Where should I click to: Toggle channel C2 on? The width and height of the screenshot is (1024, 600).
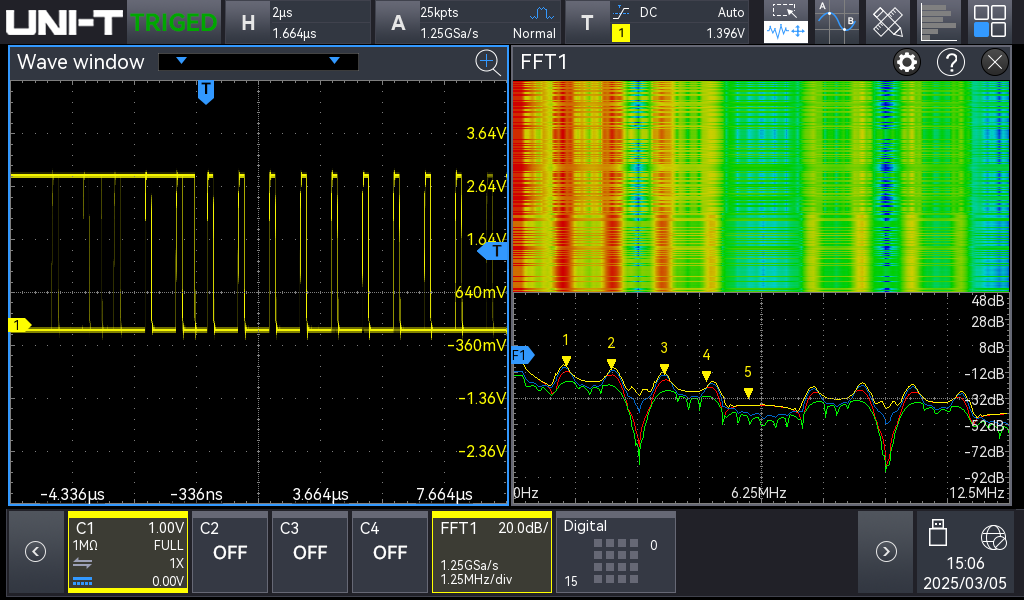pos(230,551)
